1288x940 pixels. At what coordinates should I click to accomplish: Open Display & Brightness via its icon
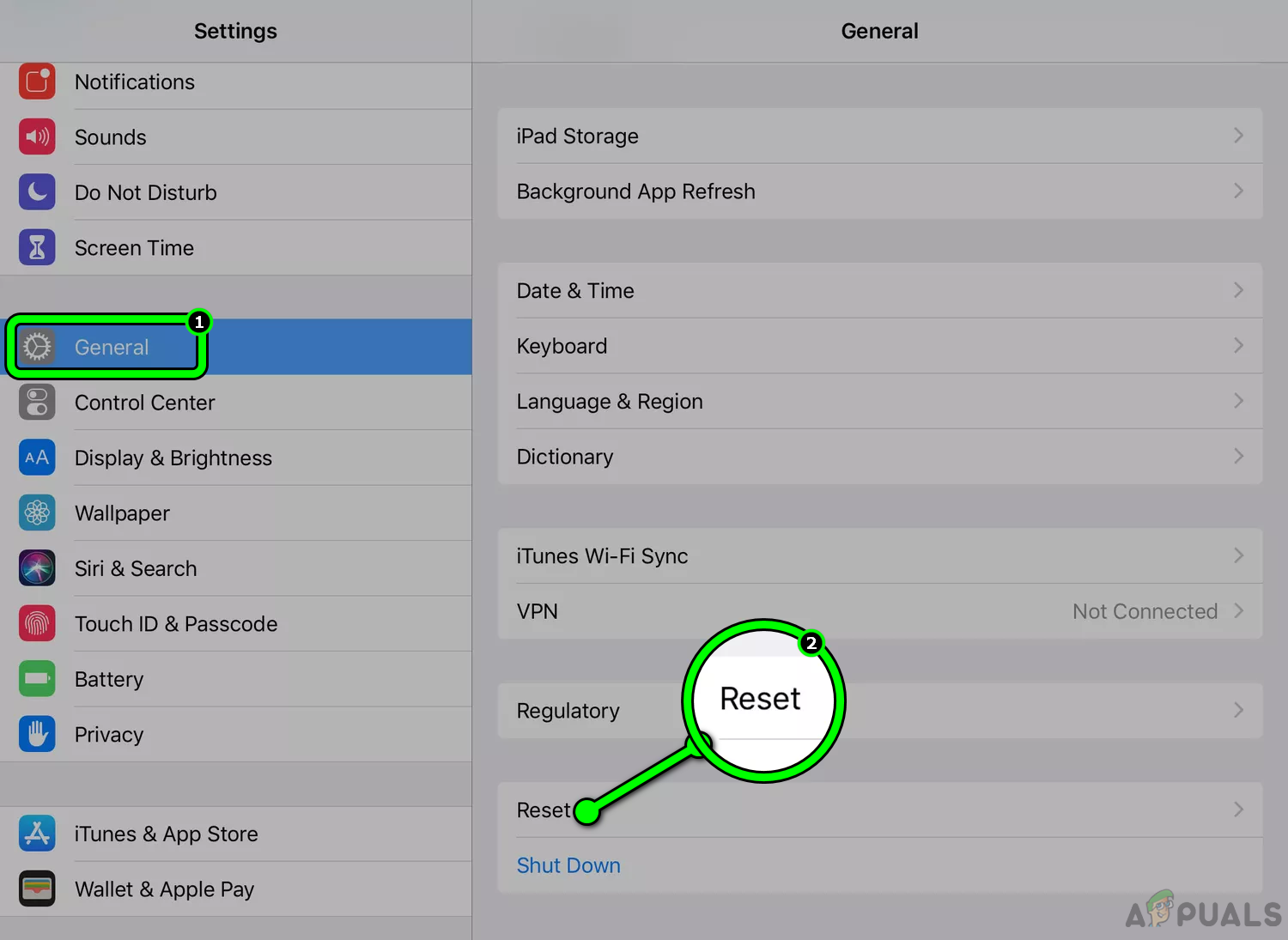[x=37, y=458]
